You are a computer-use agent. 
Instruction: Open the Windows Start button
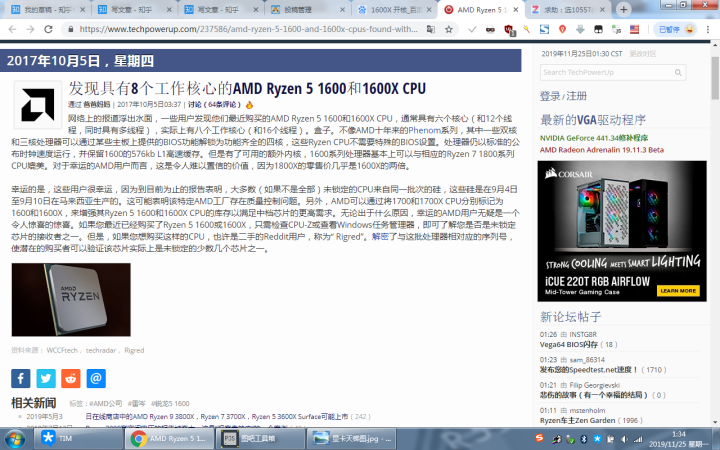[14, 439]
